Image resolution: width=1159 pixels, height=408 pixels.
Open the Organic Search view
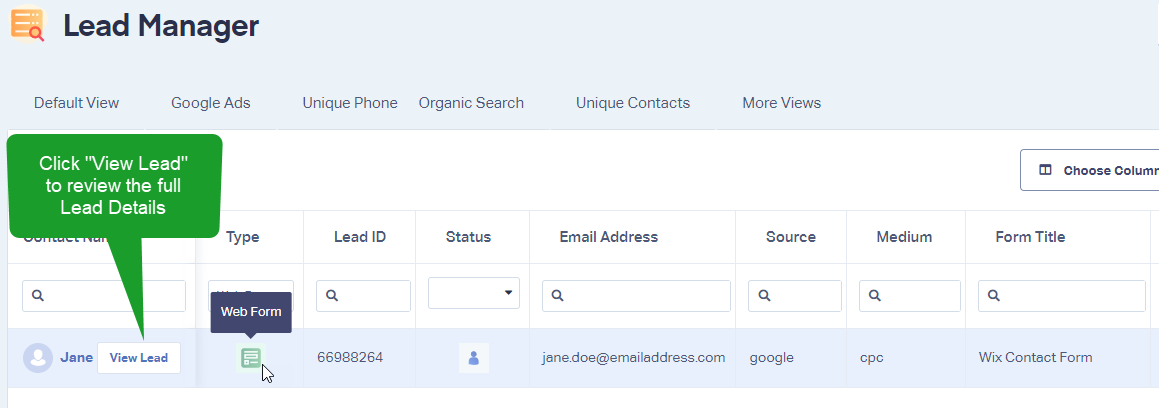[471, 103]
